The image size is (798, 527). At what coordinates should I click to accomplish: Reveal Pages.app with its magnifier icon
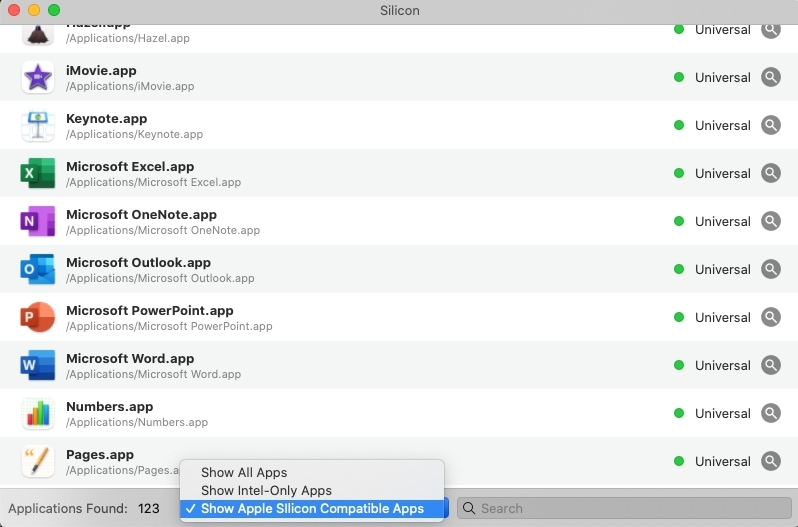click(770, 461)
